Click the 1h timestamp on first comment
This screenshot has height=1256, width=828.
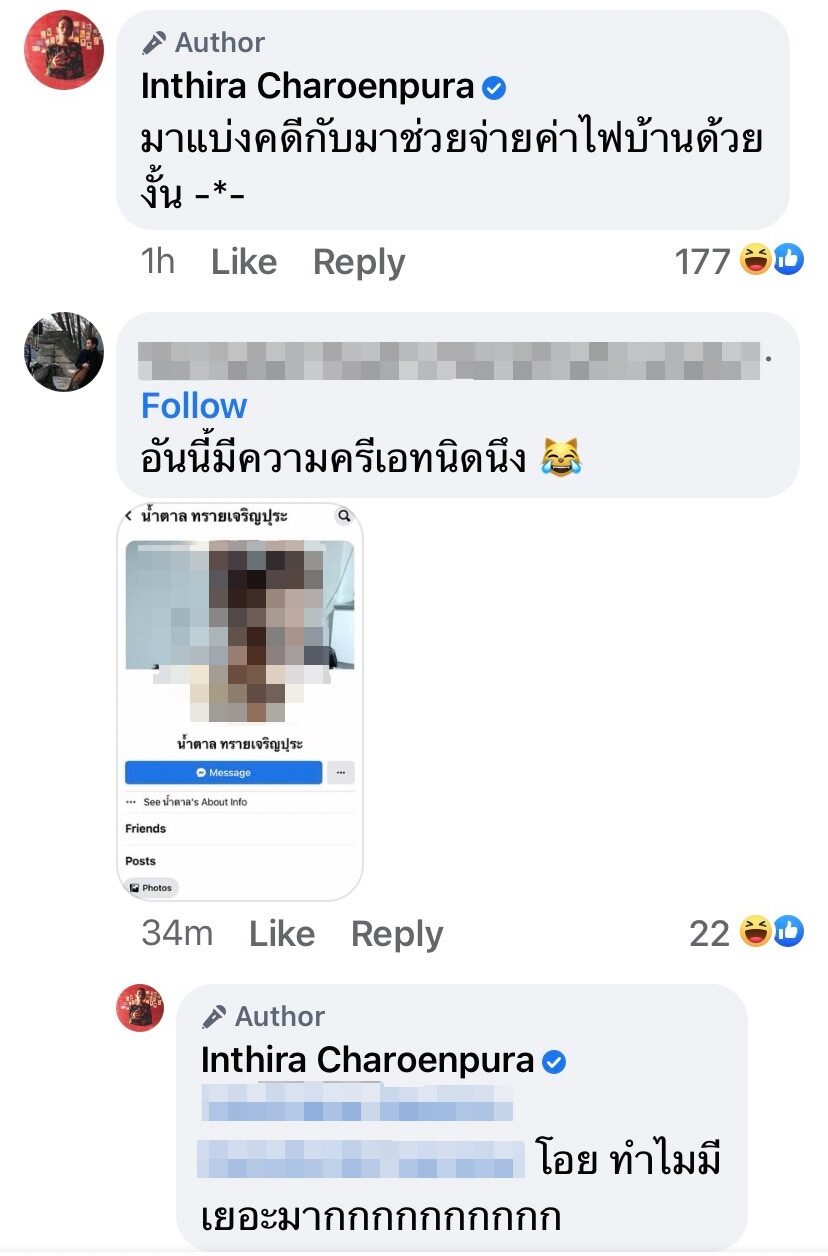[x=158, y=262]
